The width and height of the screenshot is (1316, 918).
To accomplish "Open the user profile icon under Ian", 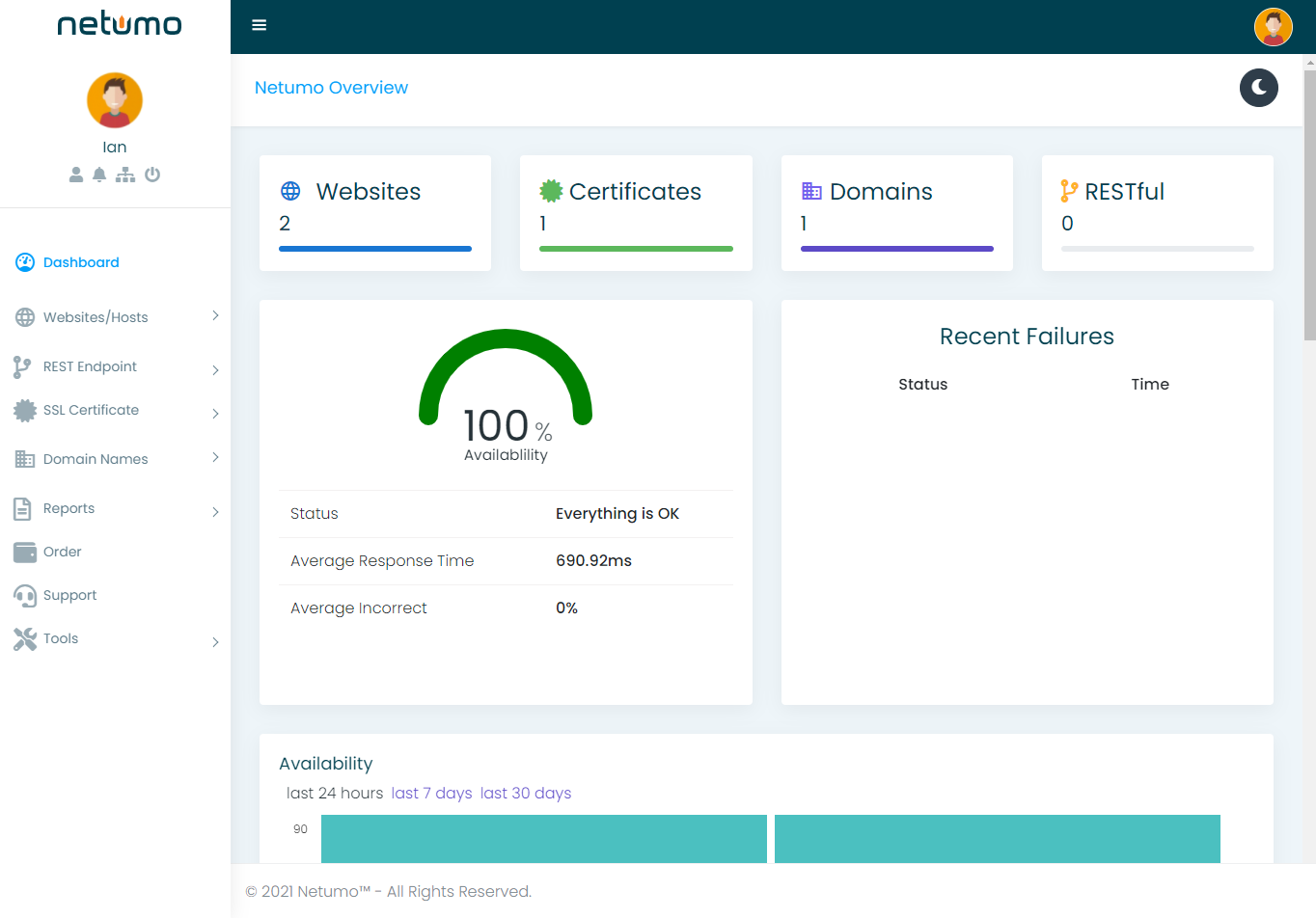I will click(76, 175).
